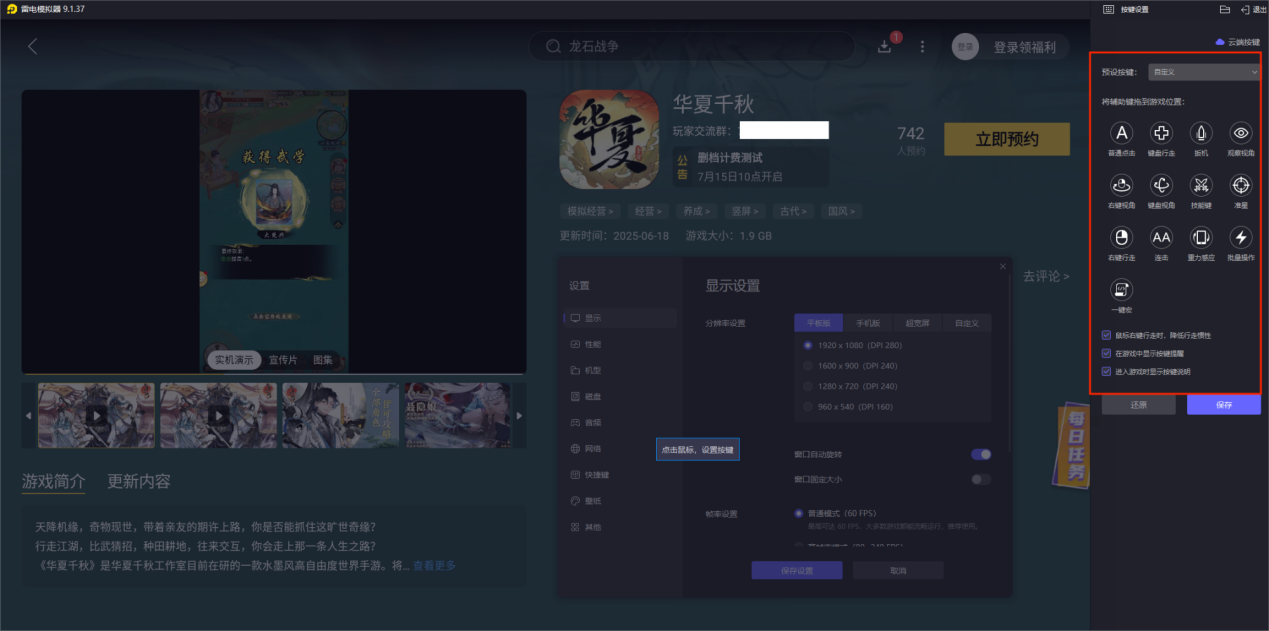Open 网络 network settings section
This screenshot has width=1269, height=631.
pyautogui.click(x=620, y=449)
